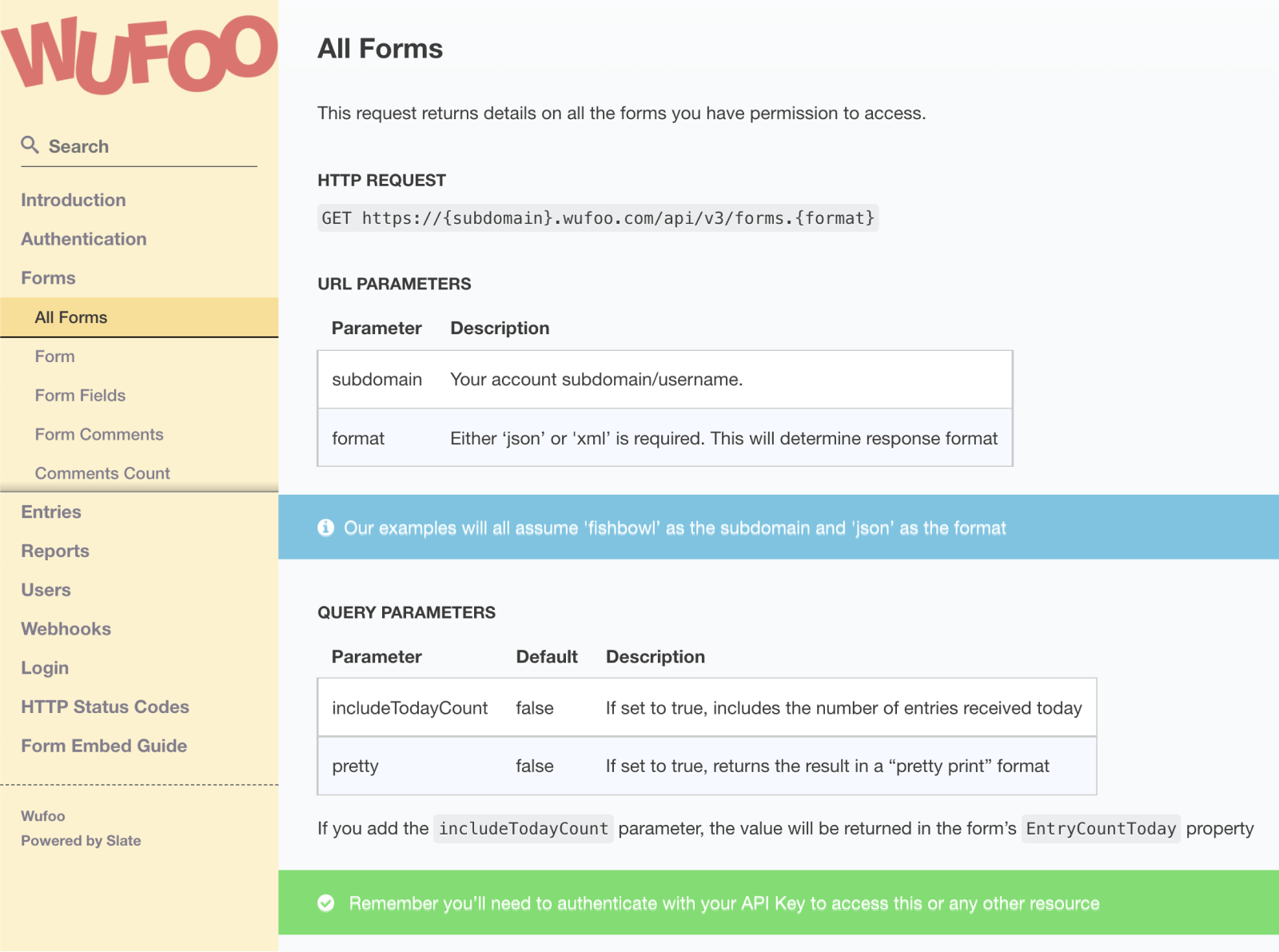
Task: Open the Comments Count page
Action: [x=102, y=472]
